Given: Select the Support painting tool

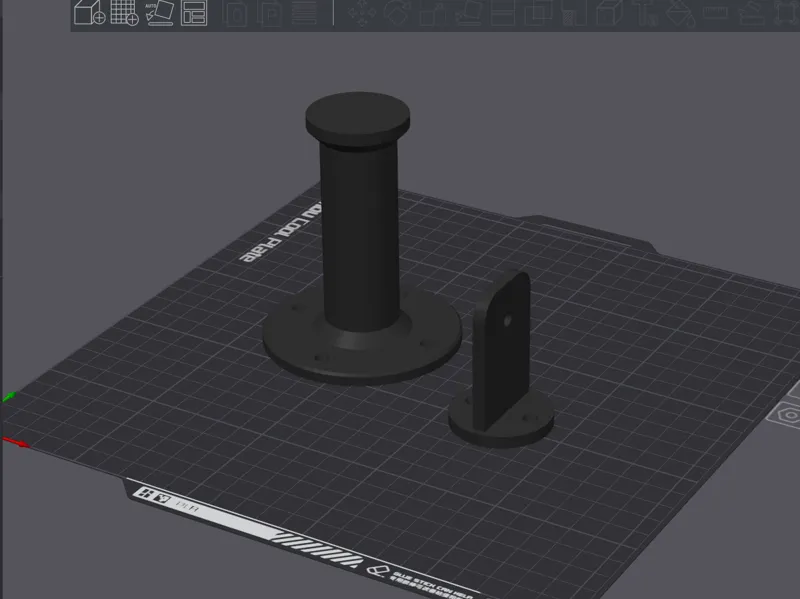Looking at the screenshot, I should click(574, 12).
